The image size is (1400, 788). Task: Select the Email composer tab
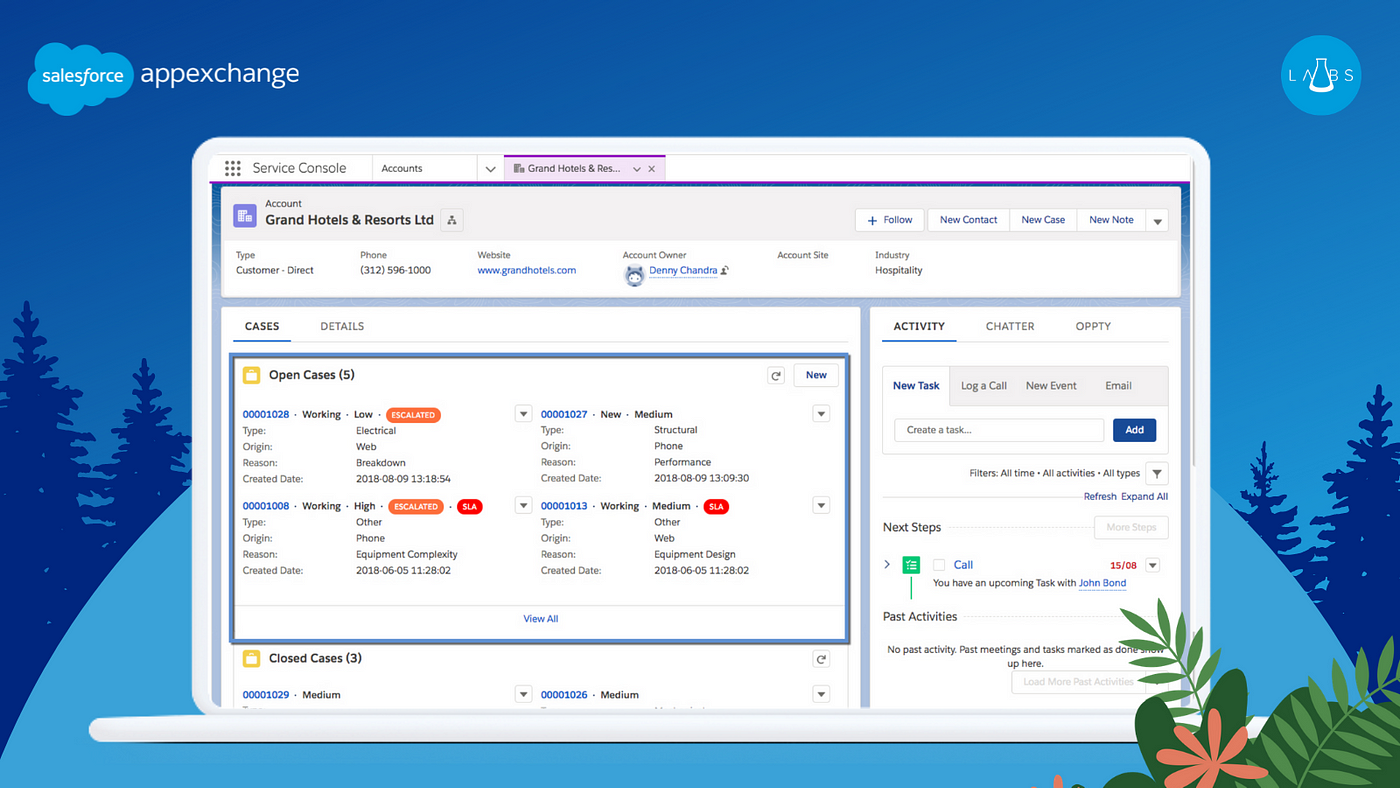pyautogui.click(x=1118, y=386)
